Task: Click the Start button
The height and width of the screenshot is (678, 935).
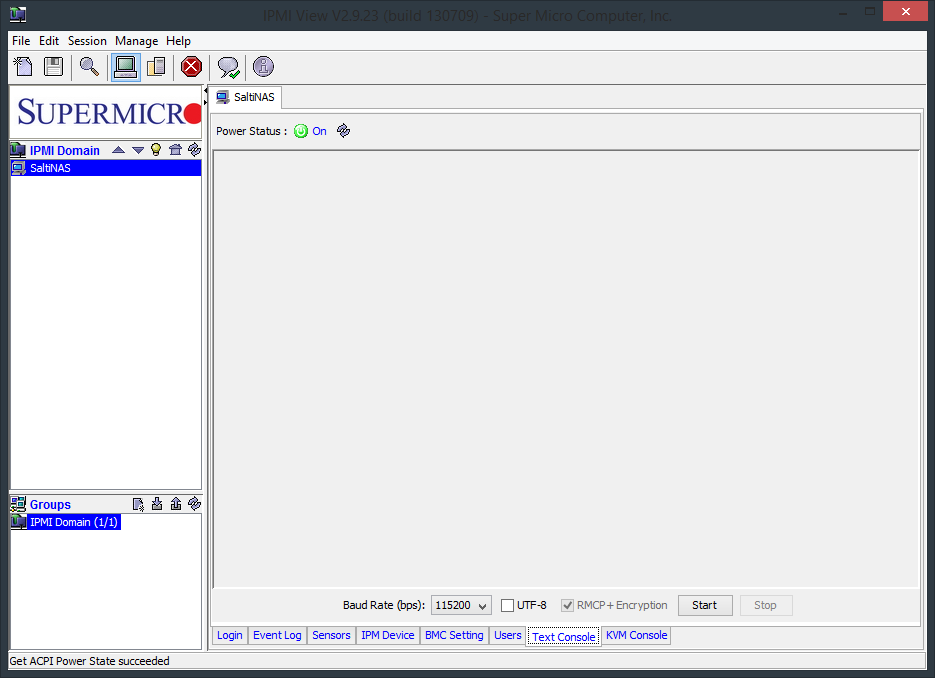Action: (x=705, y=605)
